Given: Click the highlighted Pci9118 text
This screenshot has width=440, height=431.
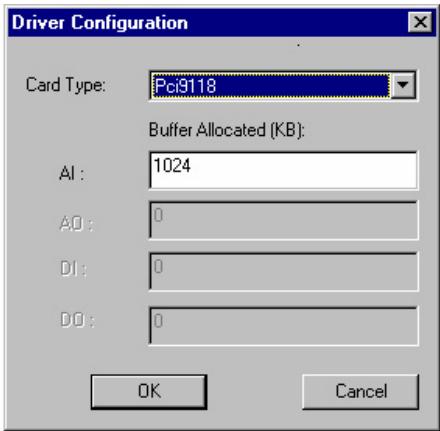Looking at the screenshot, I should (185, 86).
